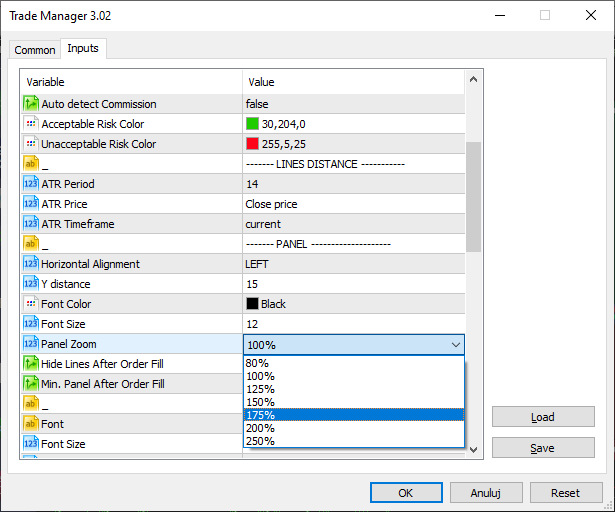Select the Inputs tab

pos(82,49)
